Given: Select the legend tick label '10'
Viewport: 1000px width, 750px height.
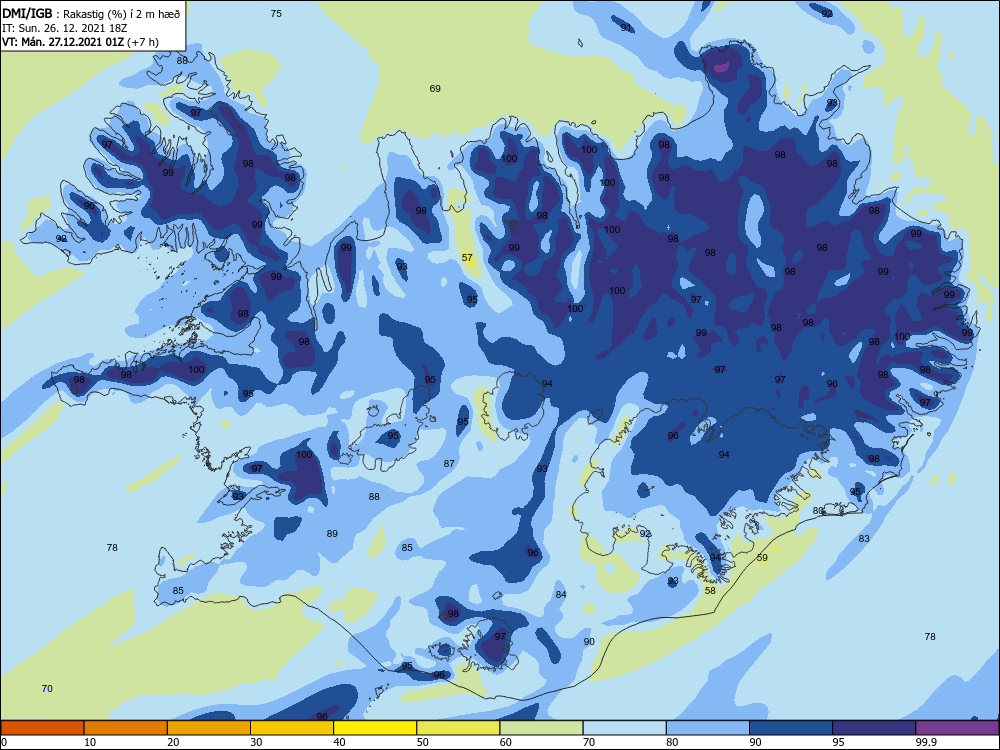Looking at the screenshot, I should tap(90, 742).
